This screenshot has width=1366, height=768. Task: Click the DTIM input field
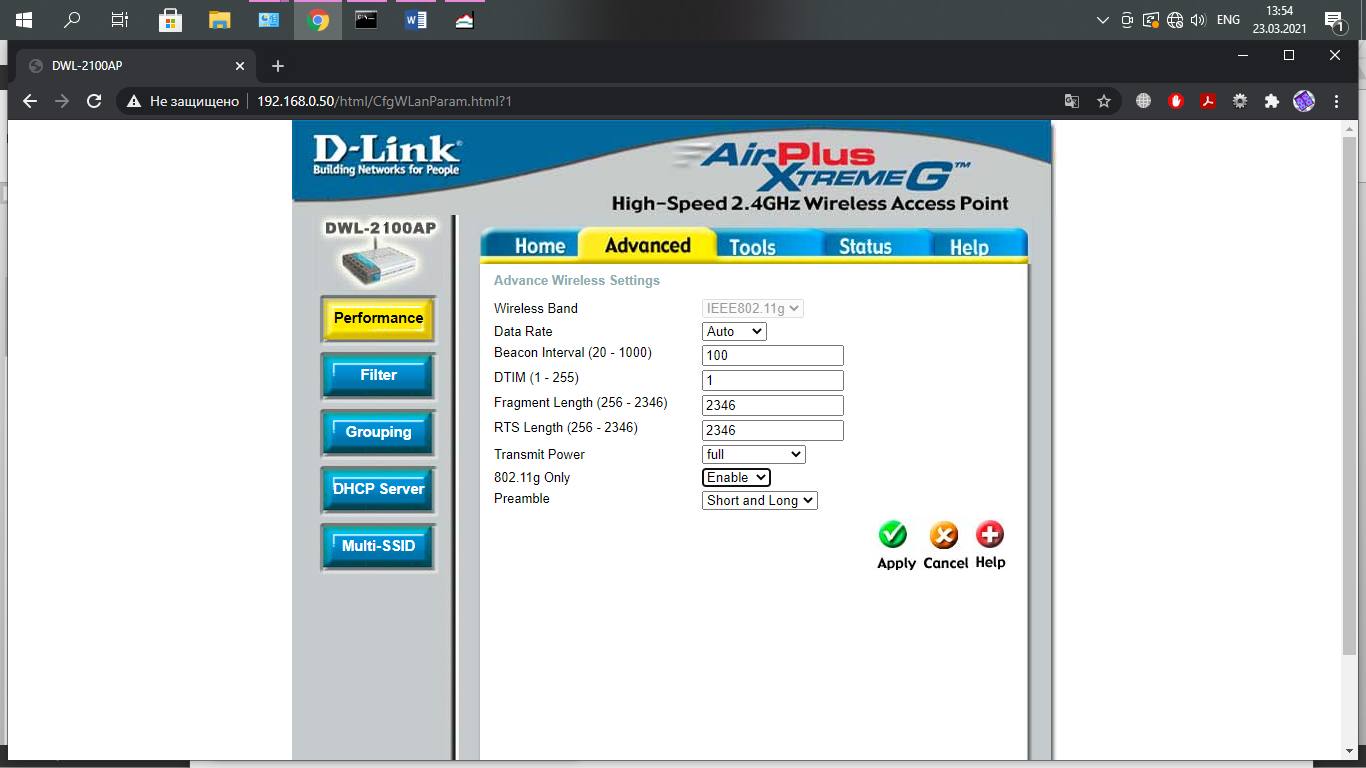[x=773, y=380]
